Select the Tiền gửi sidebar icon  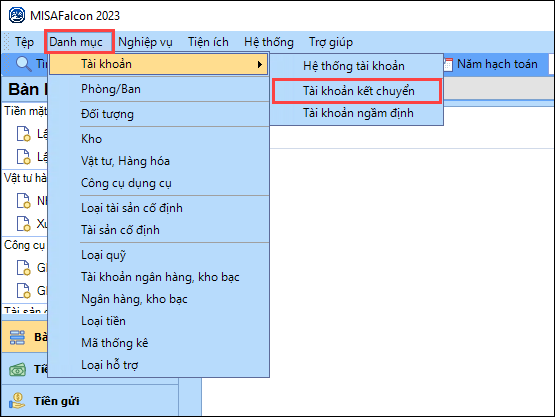coord(17,401)
